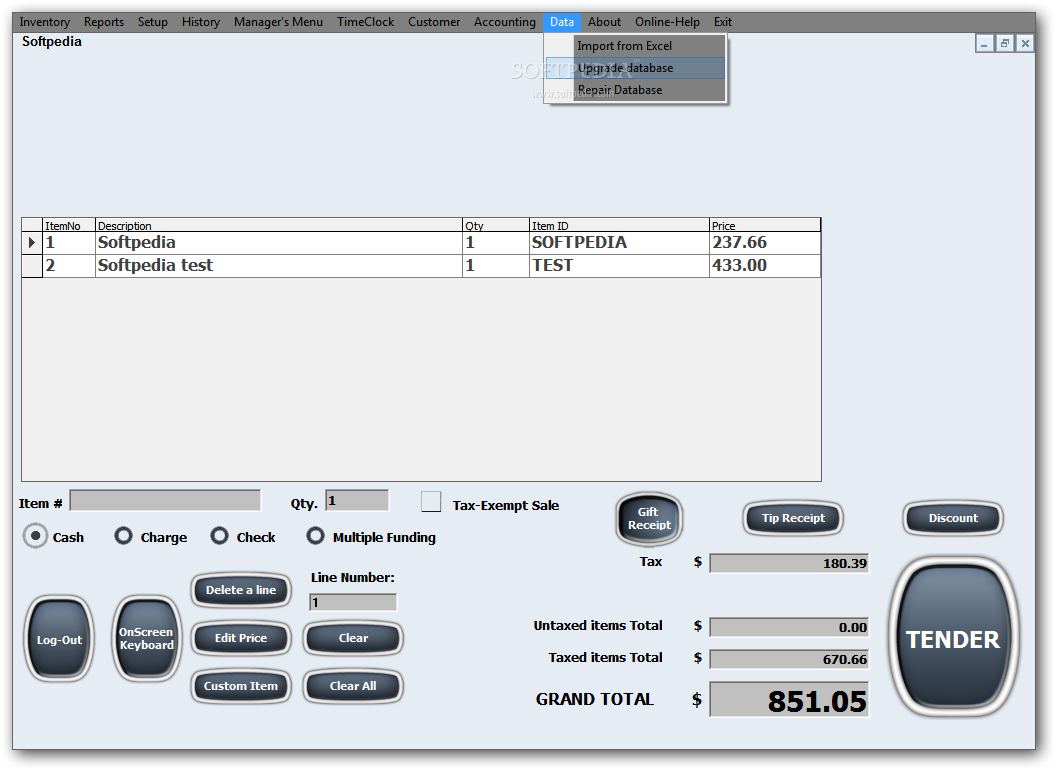Focus the Line Number input field
Viewport: 1056px width, 770px height.
pos(353,602)
